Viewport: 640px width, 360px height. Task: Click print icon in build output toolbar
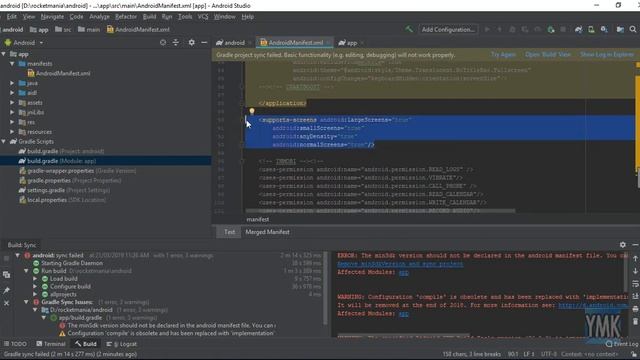coord(635,309)
